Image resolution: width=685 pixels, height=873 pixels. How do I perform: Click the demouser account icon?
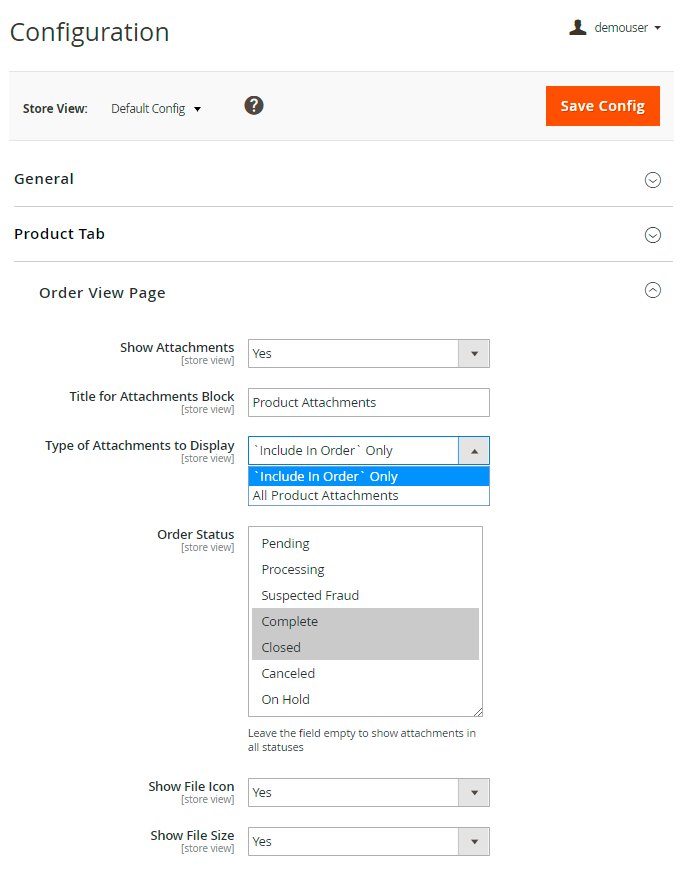577,28
